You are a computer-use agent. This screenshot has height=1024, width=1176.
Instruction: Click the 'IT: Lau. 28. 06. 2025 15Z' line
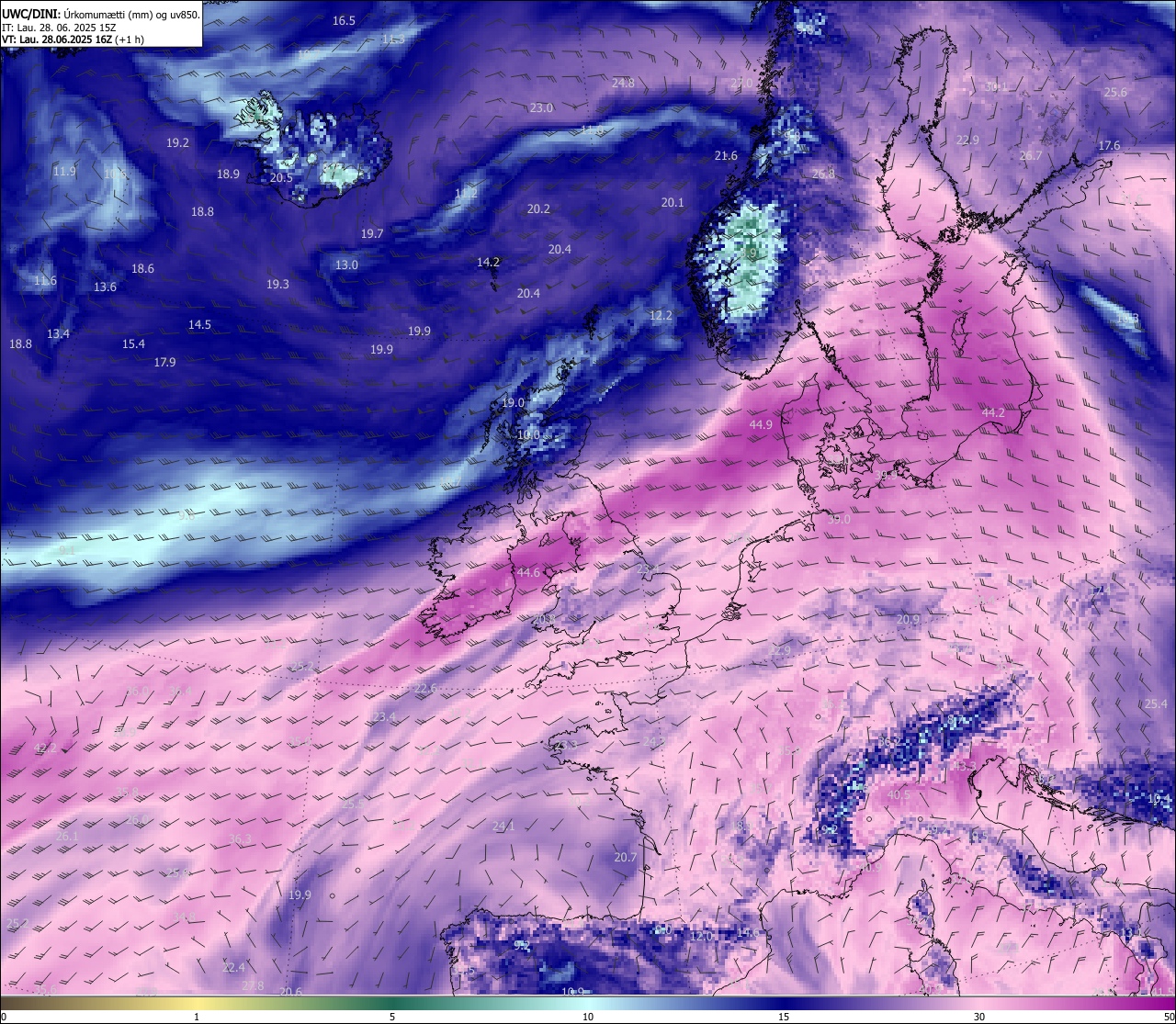pyautogui.click(x=59, y=28)
